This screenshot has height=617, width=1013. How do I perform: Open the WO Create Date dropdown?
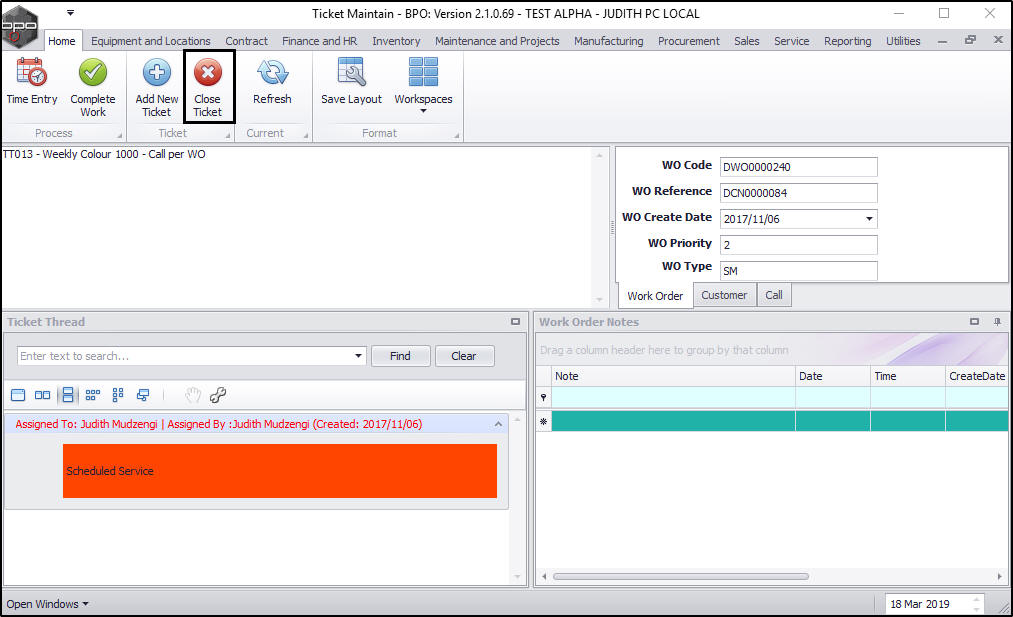[x=869, y=219]
